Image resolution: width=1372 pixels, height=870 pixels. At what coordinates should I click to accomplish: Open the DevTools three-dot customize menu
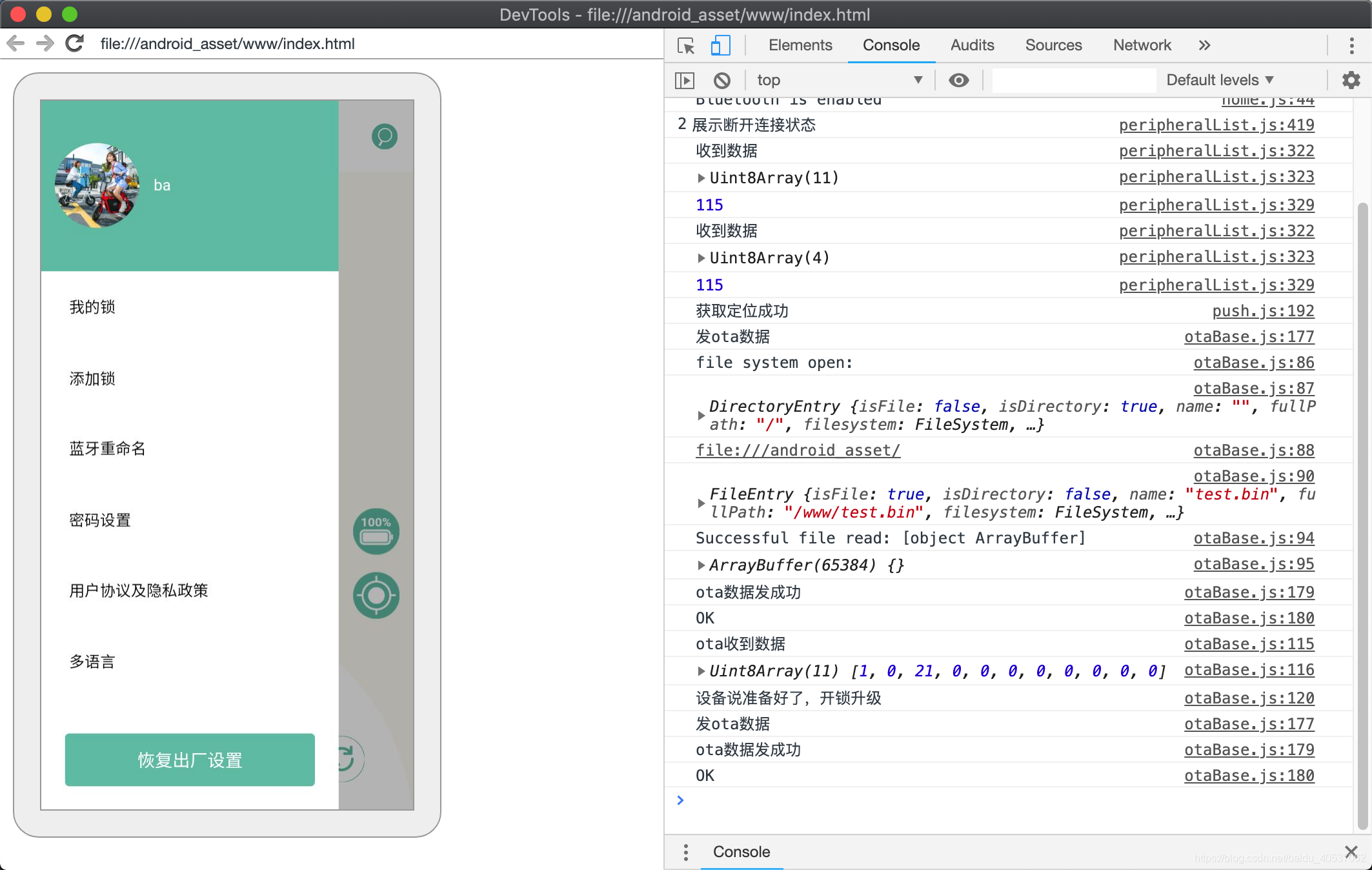pyautogui.click(x=1351, y=45)
